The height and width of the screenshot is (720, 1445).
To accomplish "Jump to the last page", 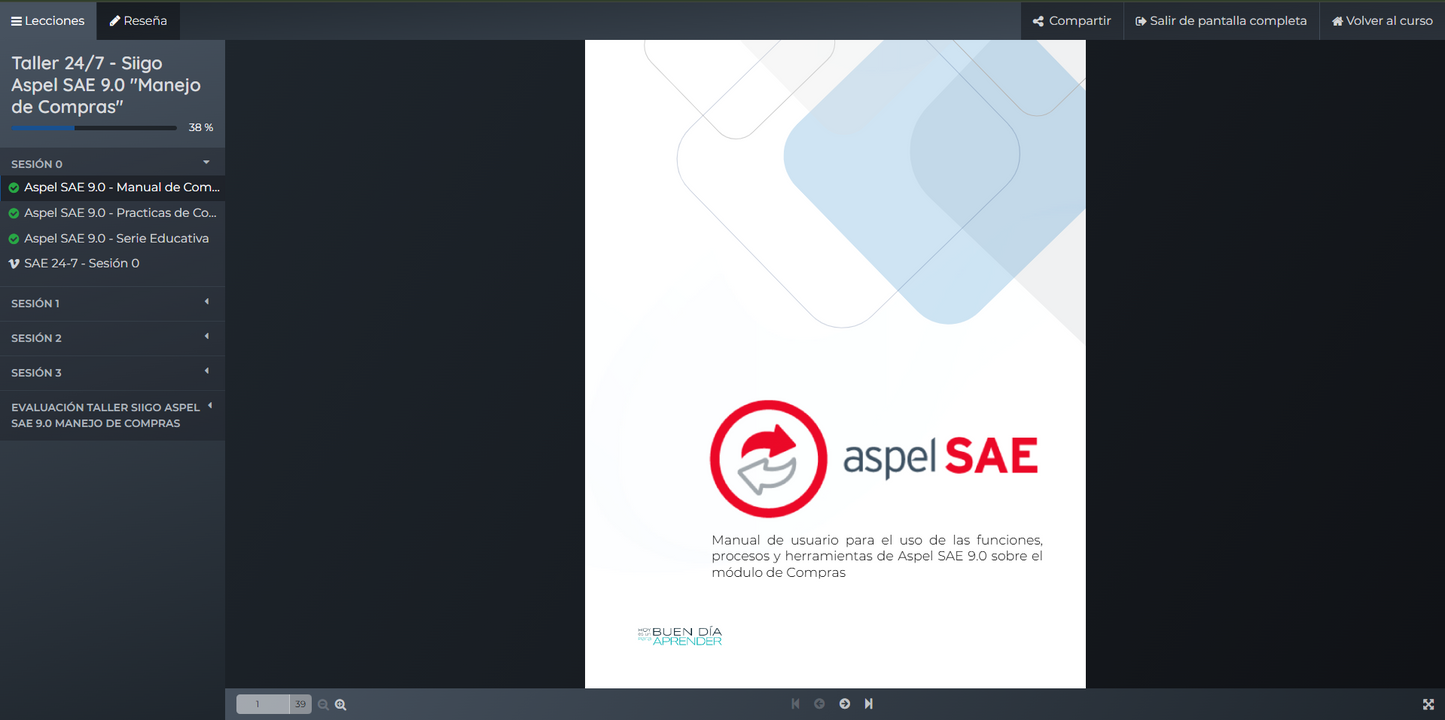I will pos(869,704).
